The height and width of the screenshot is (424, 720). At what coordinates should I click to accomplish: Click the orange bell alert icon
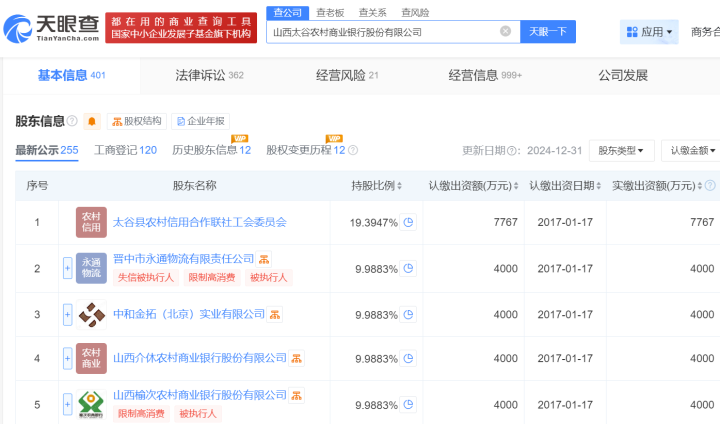pos(92,121)
